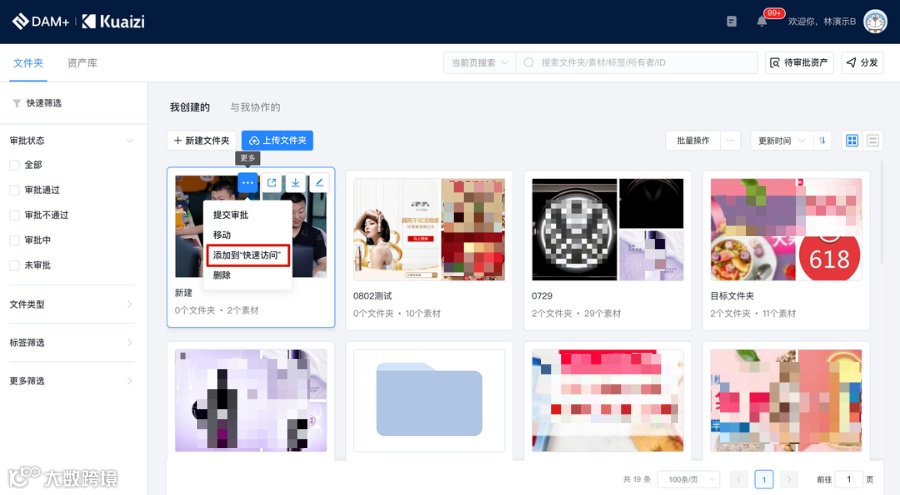Click the quick filter funnel icon
Viewport: 900px width, 495px height.
tap(17, 103)
